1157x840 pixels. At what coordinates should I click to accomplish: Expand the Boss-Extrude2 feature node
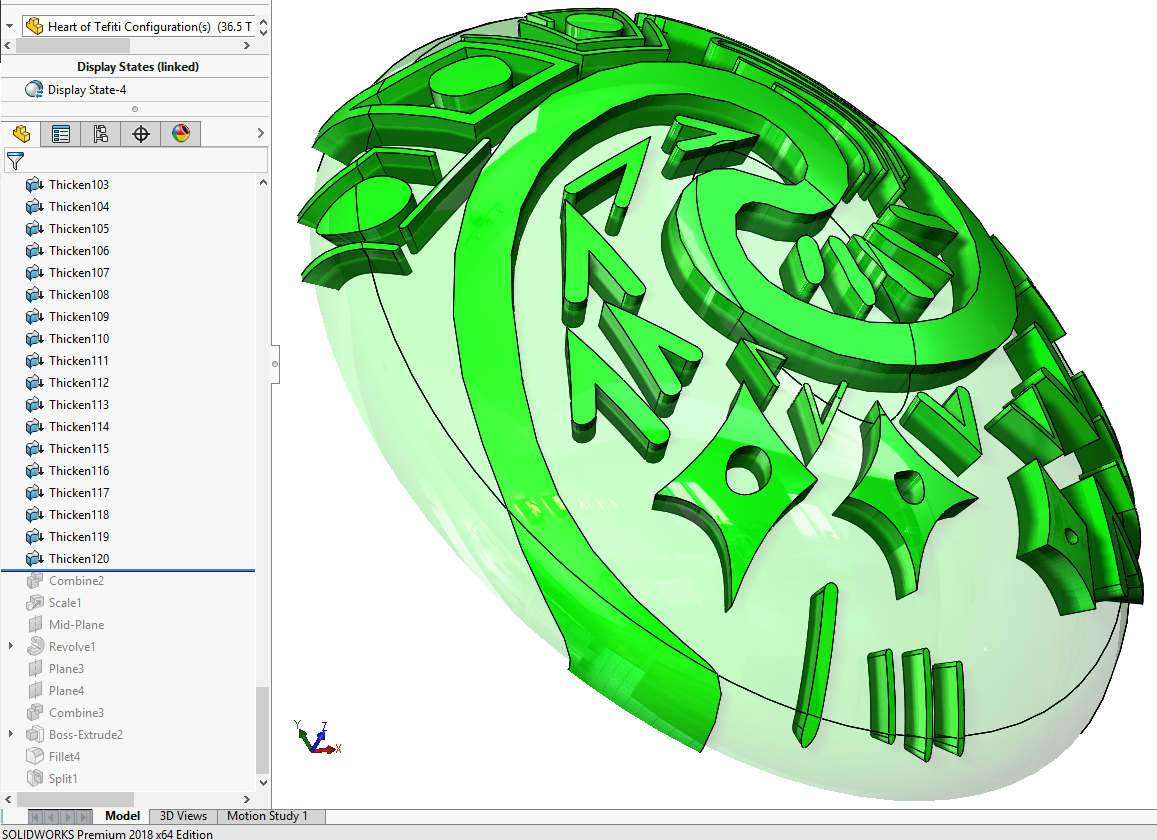[x=11, y=735]
